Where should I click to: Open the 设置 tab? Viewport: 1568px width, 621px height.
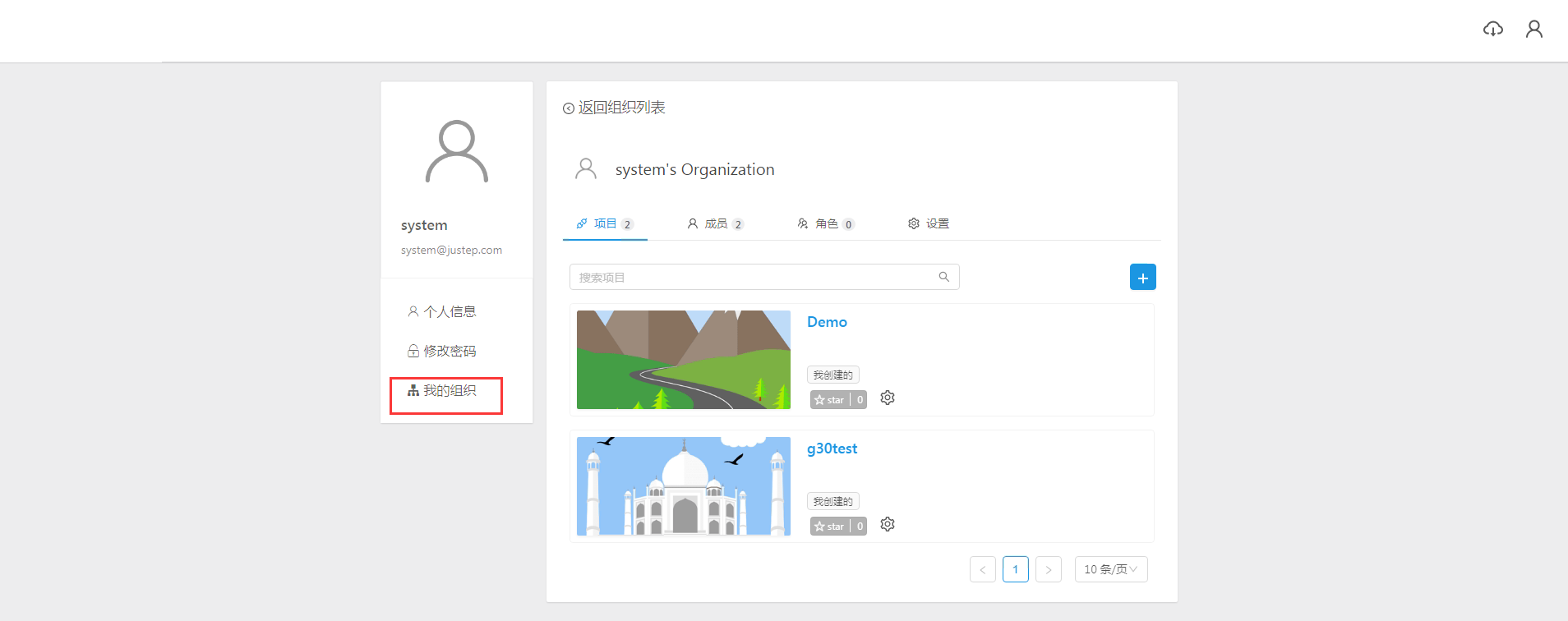tap(929, 223)
